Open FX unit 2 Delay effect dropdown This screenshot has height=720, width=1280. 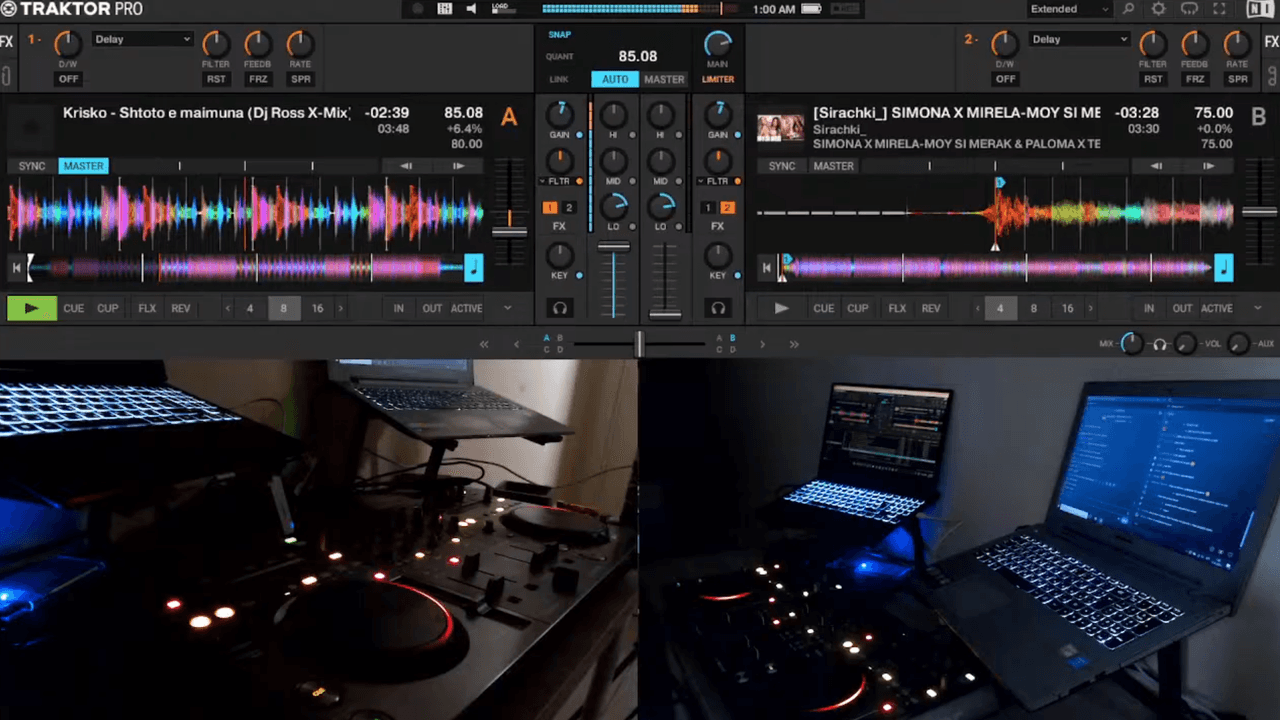click(1079, 39)
